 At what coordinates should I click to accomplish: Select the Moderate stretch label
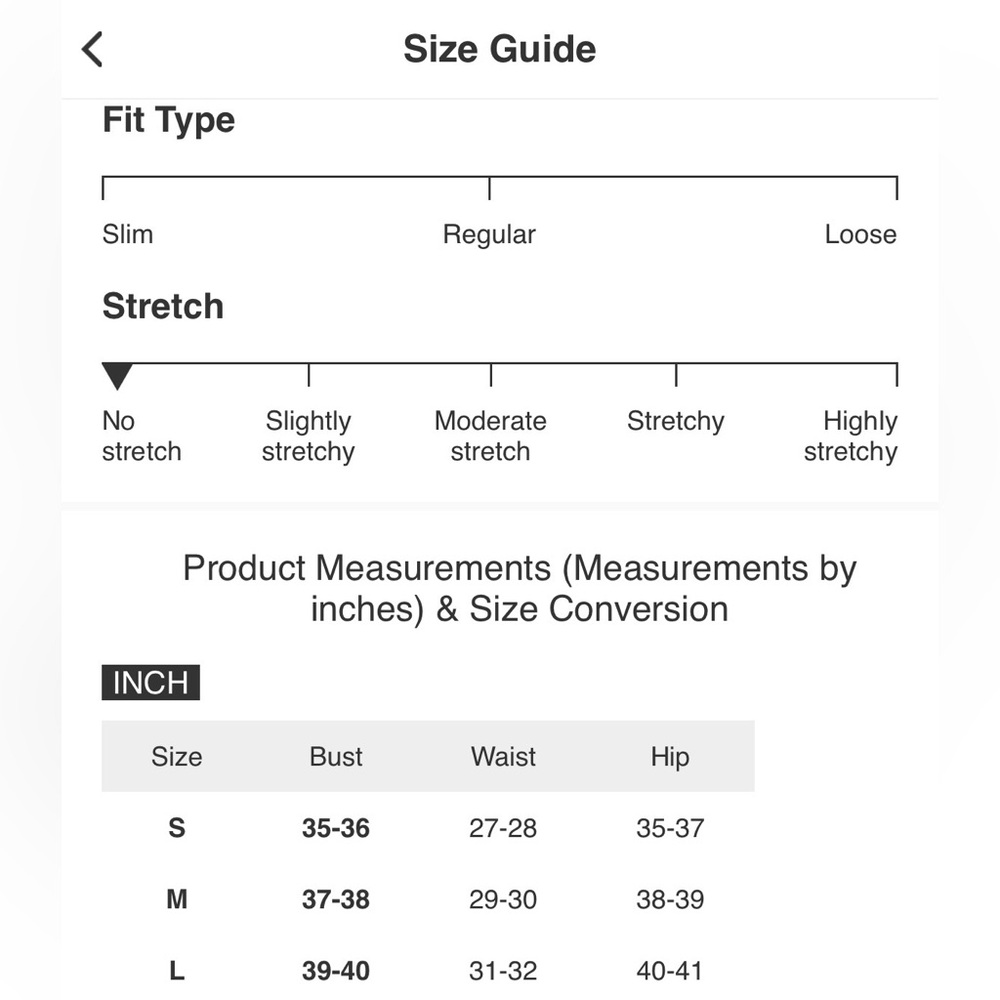click(490, 436)
